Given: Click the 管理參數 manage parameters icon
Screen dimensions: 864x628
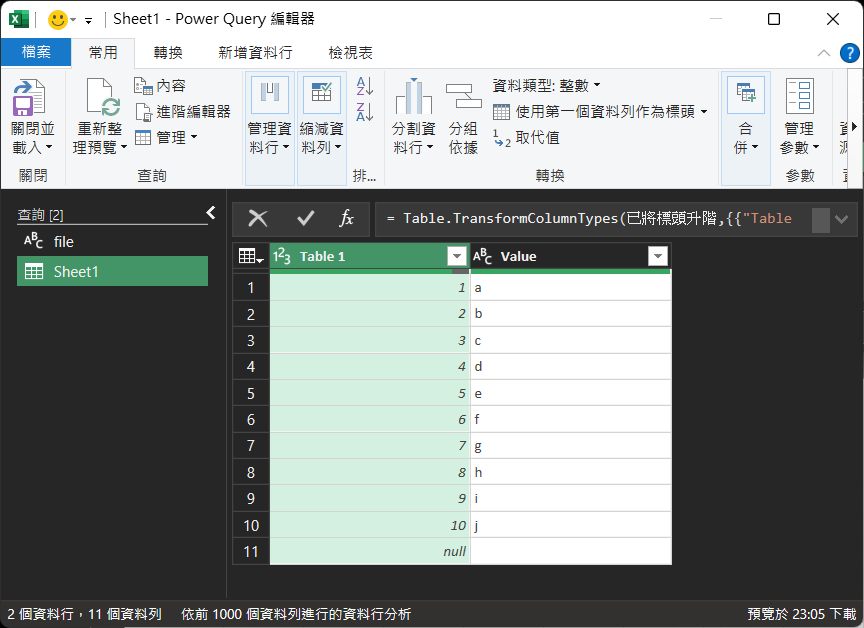Looking at the screenshot, I should pos(799,98).
